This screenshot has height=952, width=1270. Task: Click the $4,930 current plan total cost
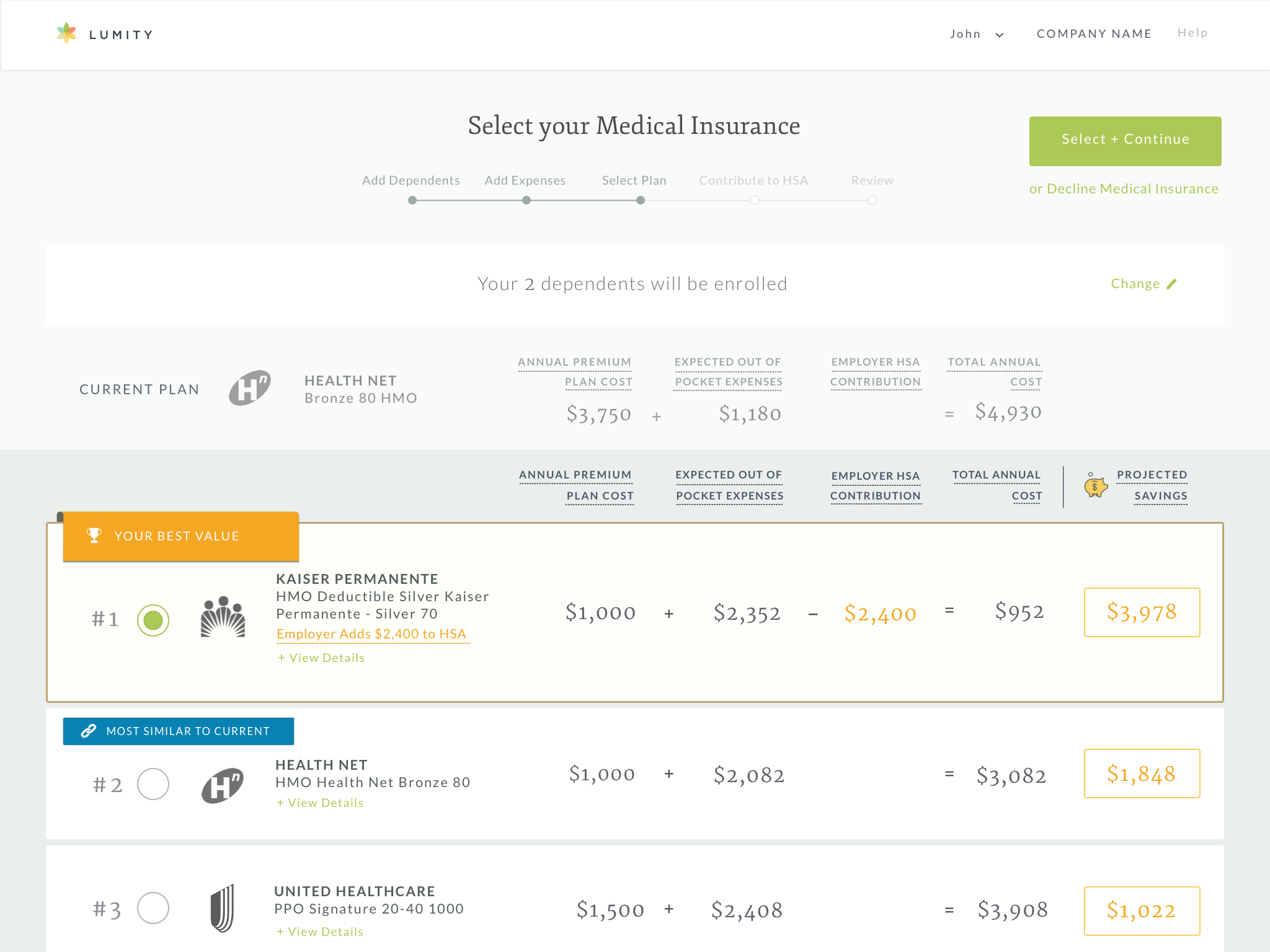click(1008, 412)
